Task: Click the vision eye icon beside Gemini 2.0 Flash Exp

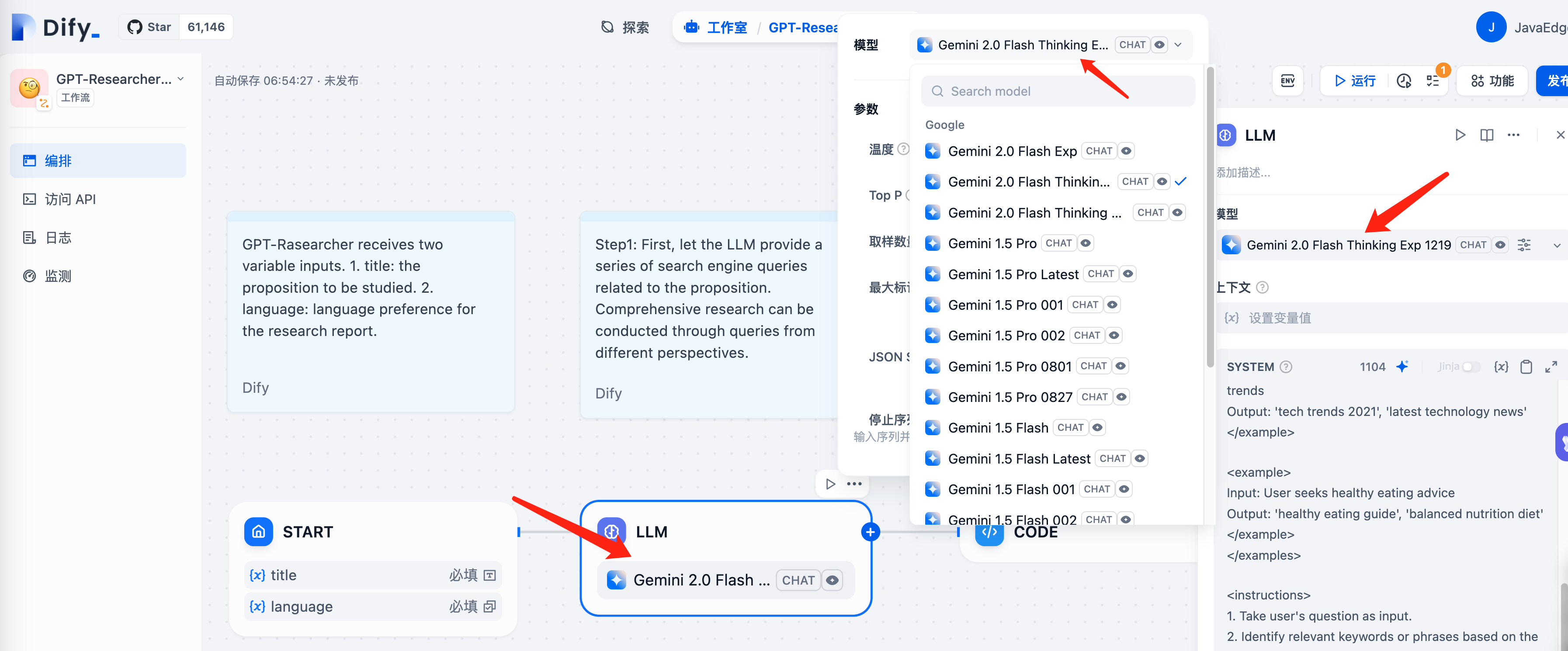Action: point(1126,151)
